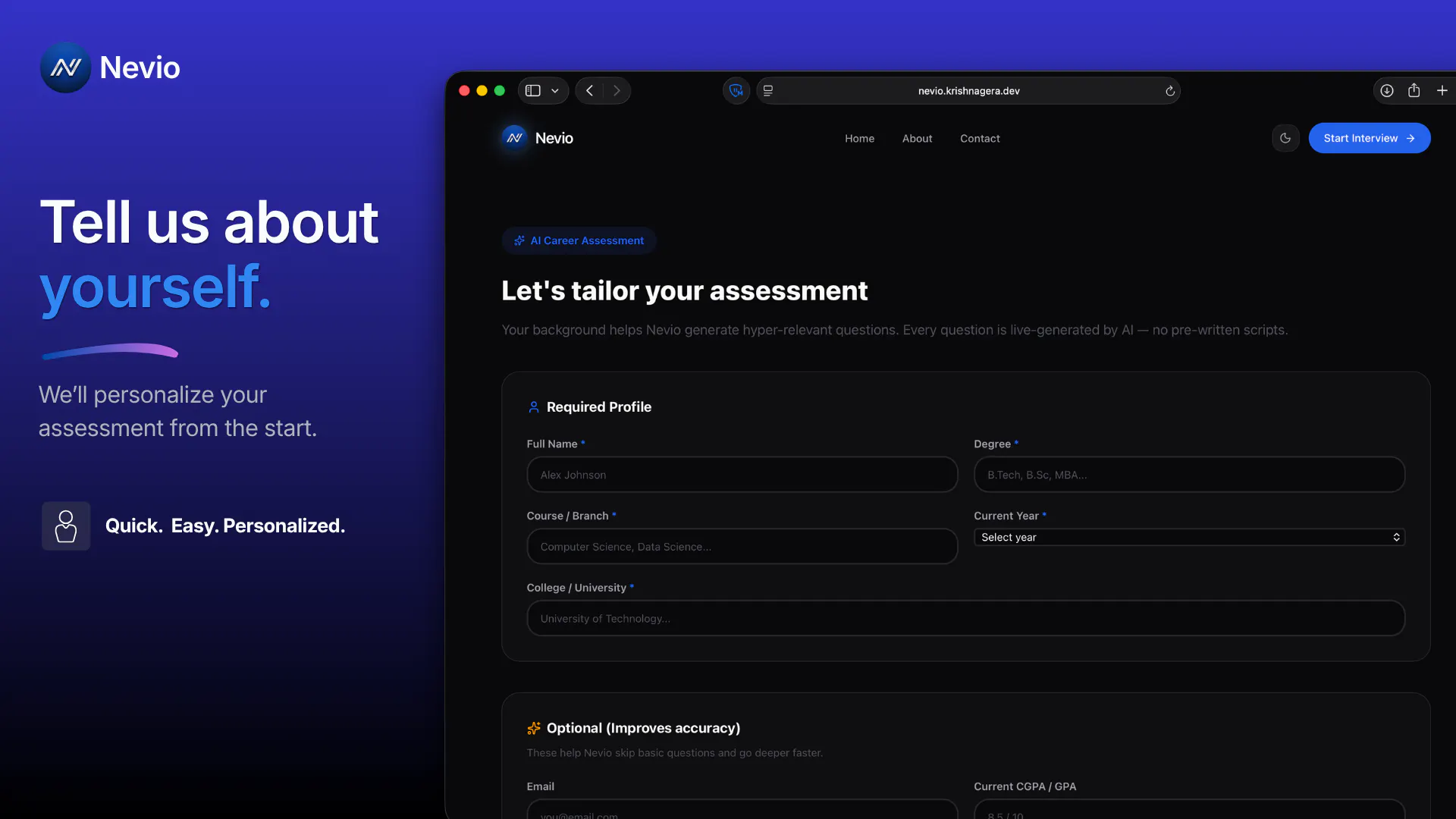Open the Home nav link

coord(860,139)
